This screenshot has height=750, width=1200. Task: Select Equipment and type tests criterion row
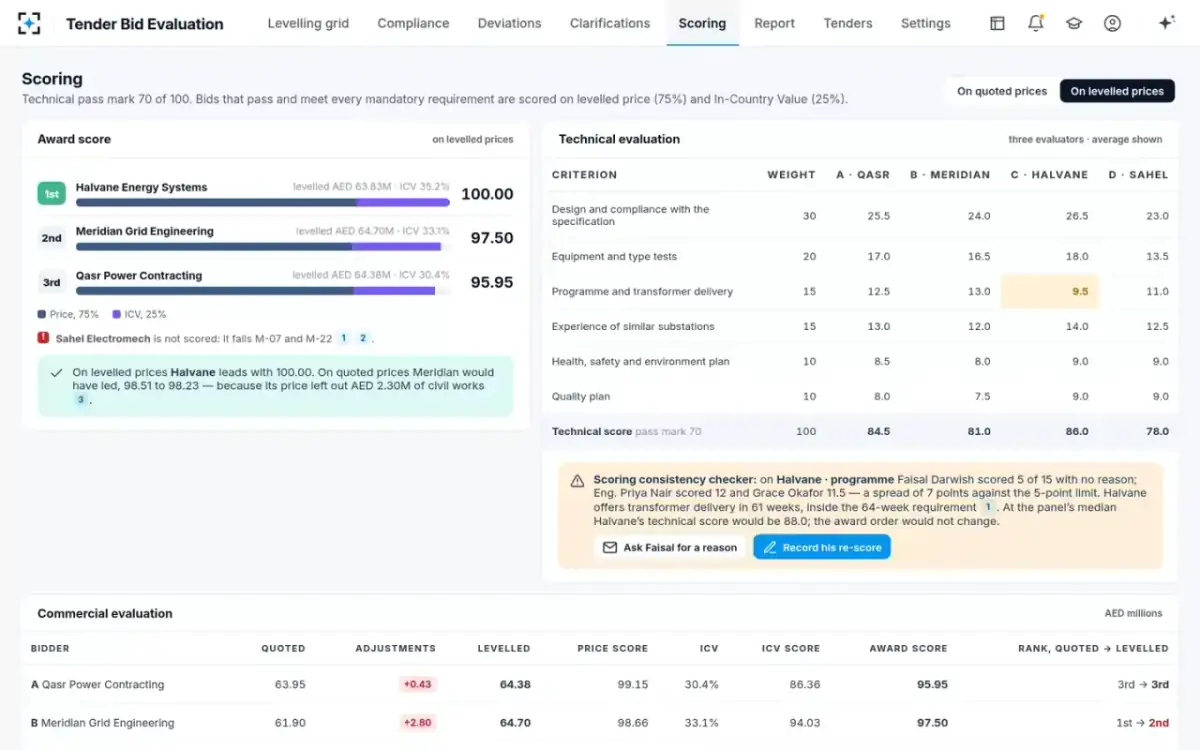(860, 257)
